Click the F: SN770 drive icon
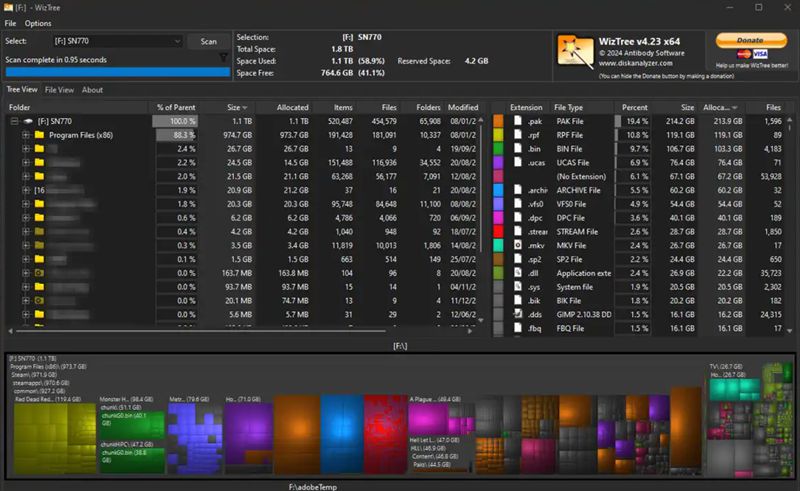This screenshot has height=491, width=800. (x=29, y=121)
